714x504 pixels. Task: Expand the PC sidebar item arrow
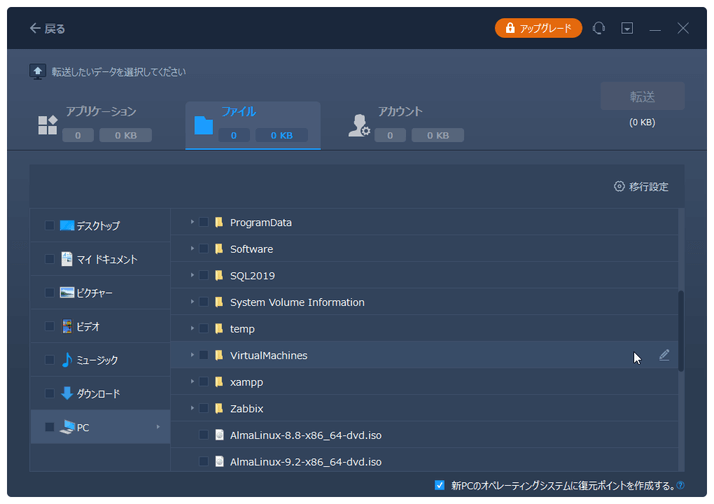(x=158, y=428)
